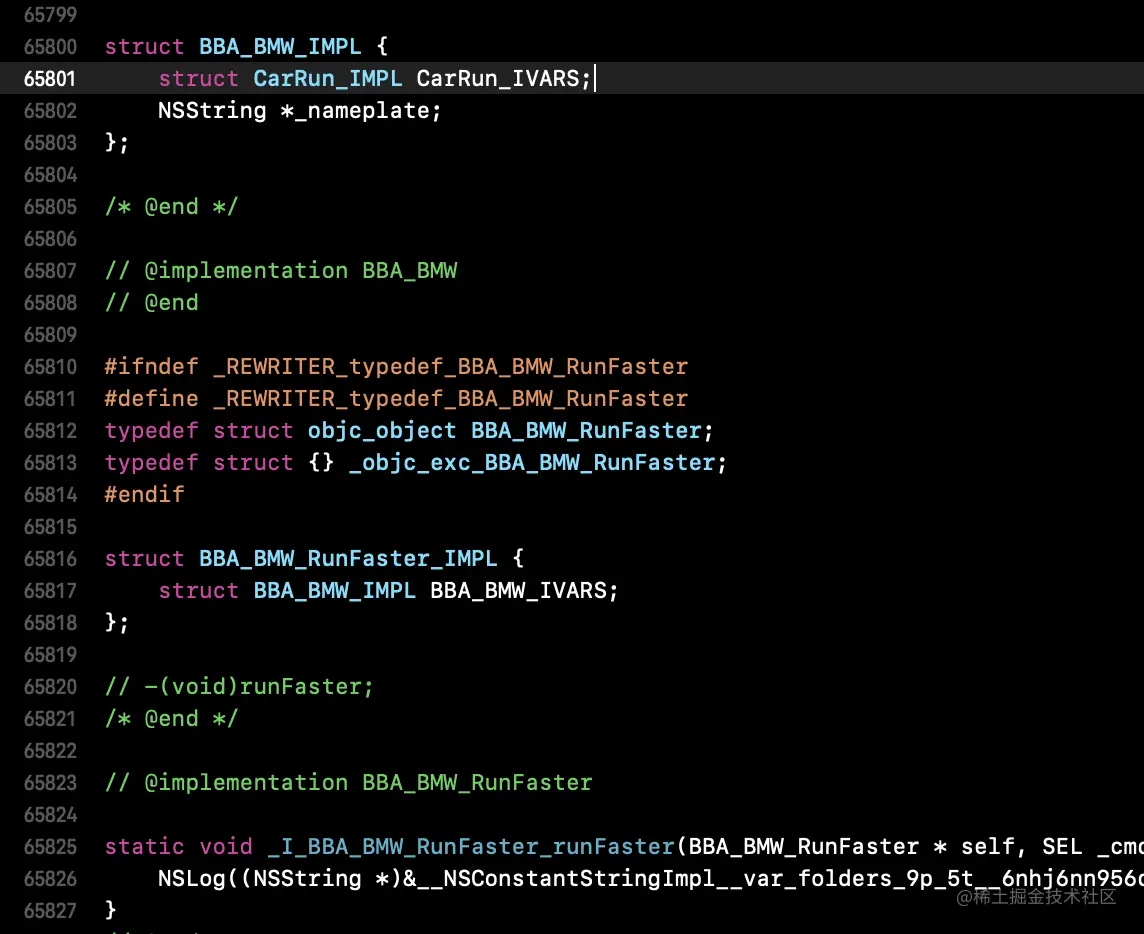Image resolution: width=1144 pixels, height=934 pixels.
Task: Click the #endif directive
Action: click(x=144, y=495)
